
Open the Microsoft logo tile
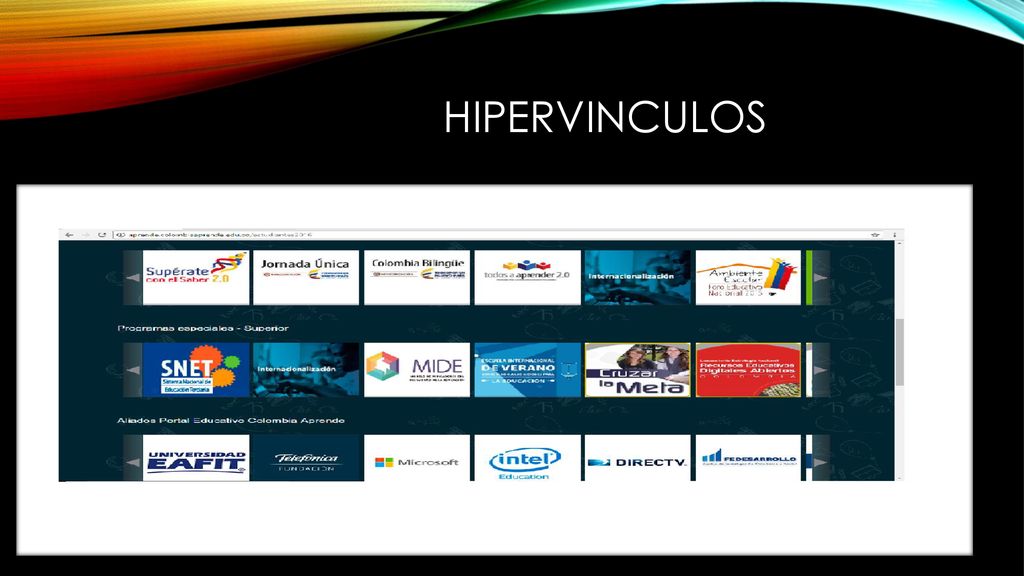[x=417, y=458]
